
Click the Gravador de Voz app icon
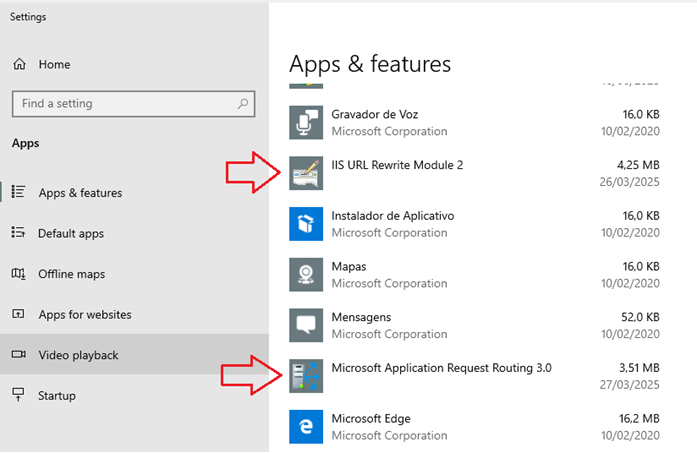click(x=306, y=122)
